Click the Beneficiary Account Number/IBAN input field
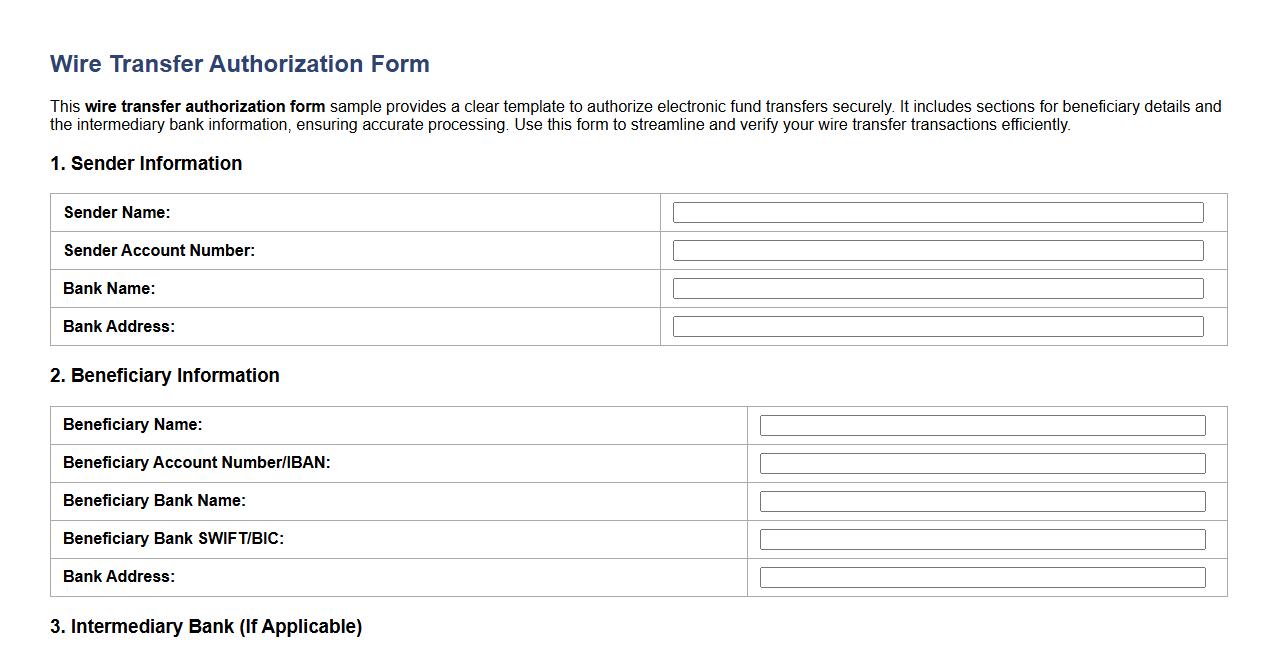Viewport: 1278px width, 650px height. point(983,463)
